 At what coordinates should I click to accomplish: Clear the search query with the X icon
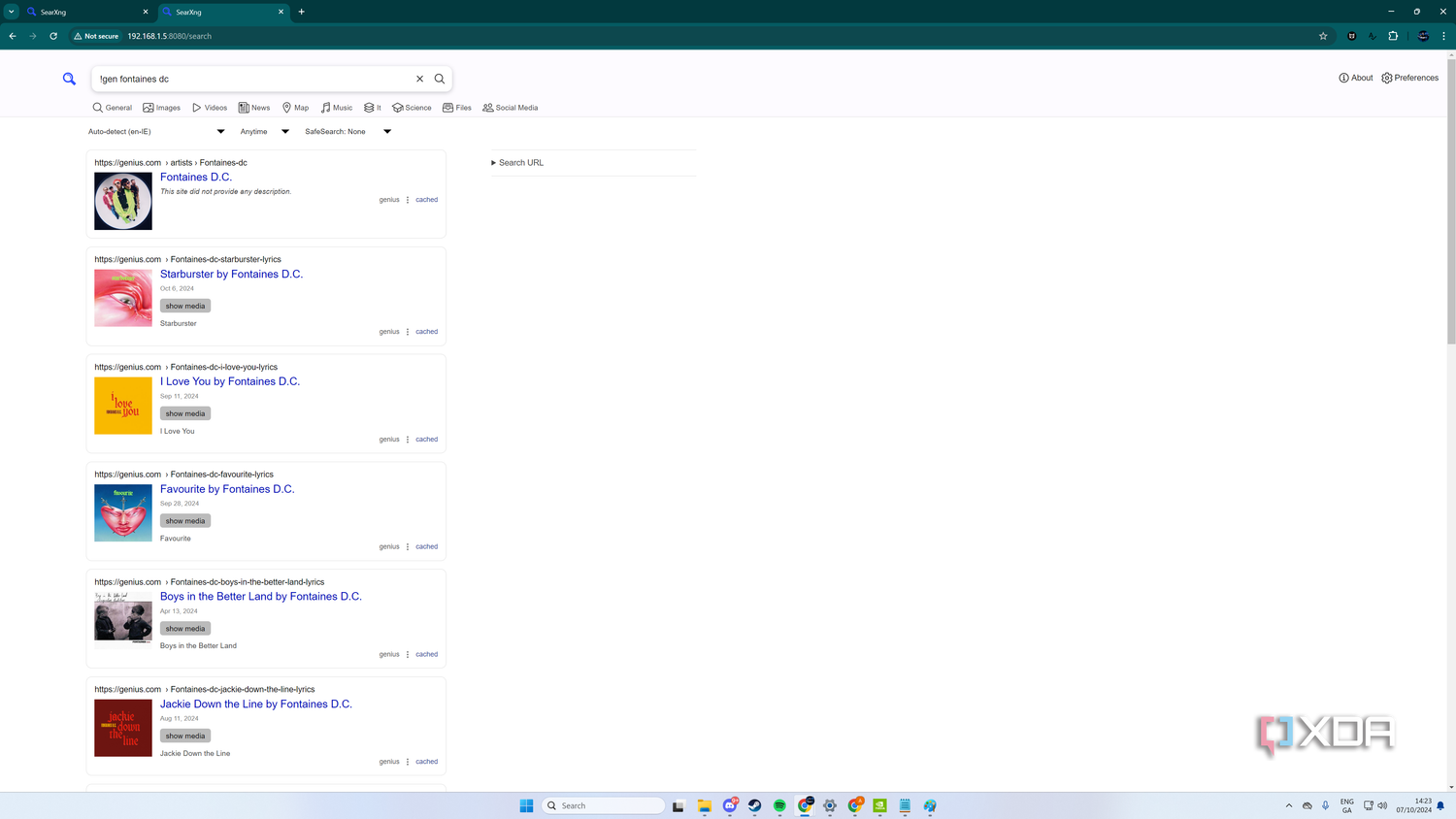(x=420, y=79)
